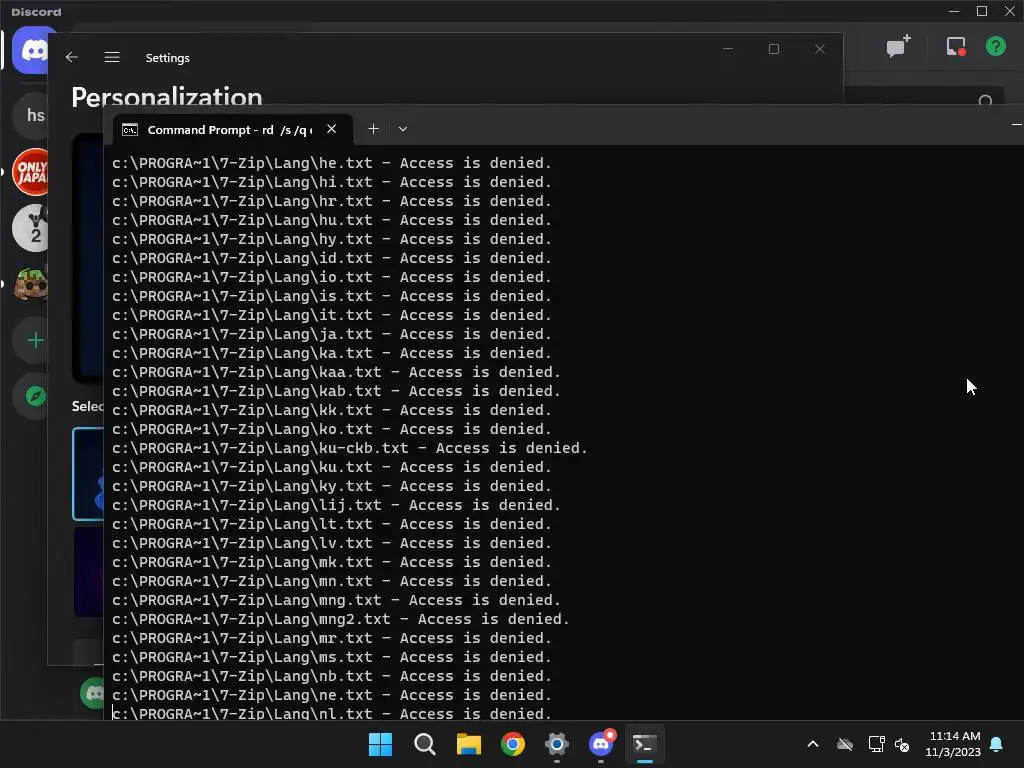Viewport: 1024px width, 768px height.
Task: Open the Discord inbox icon with red dot
Action: point(955,46)
